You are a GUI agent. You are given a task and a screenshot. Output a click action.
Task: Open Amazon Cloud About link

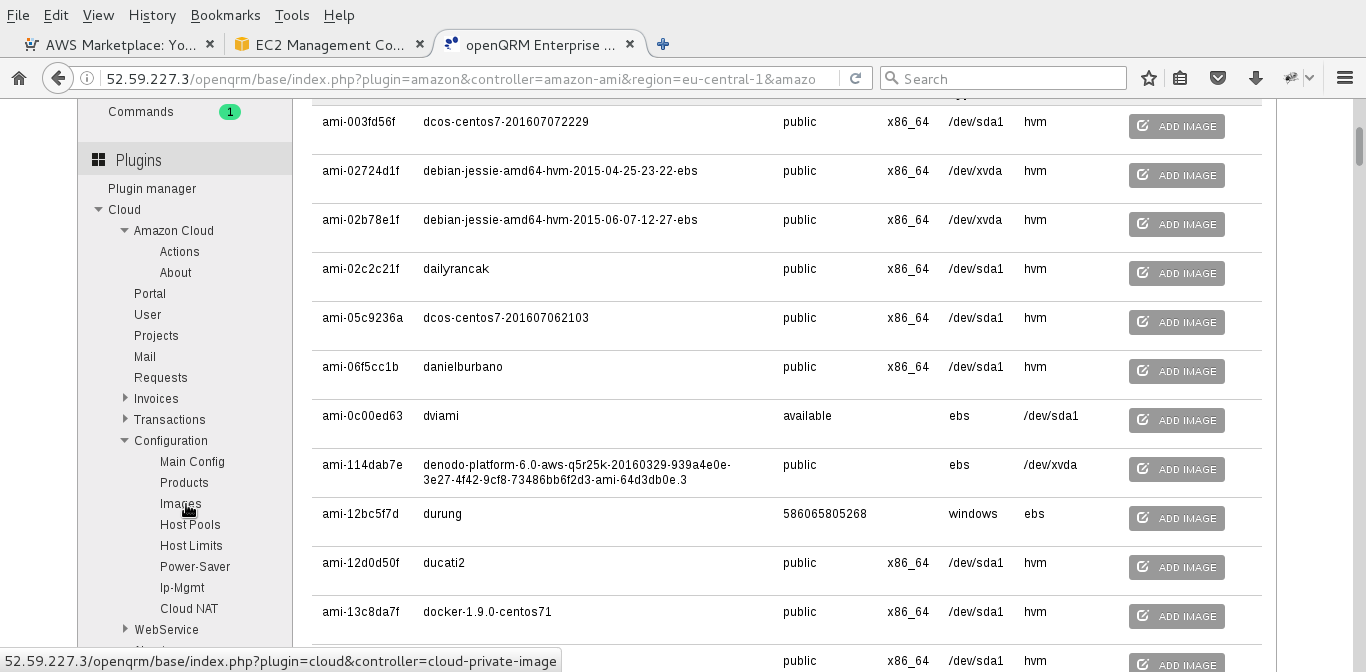point(175,273)
